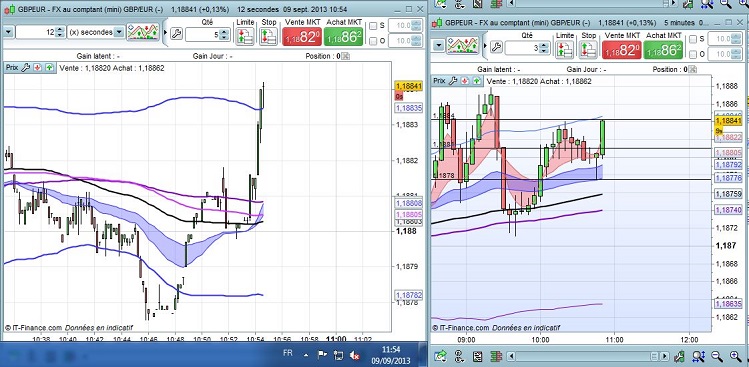Enable the O checkbox in the left chart
The width and height of the screenshot is (749, 367).
point(374,41)
